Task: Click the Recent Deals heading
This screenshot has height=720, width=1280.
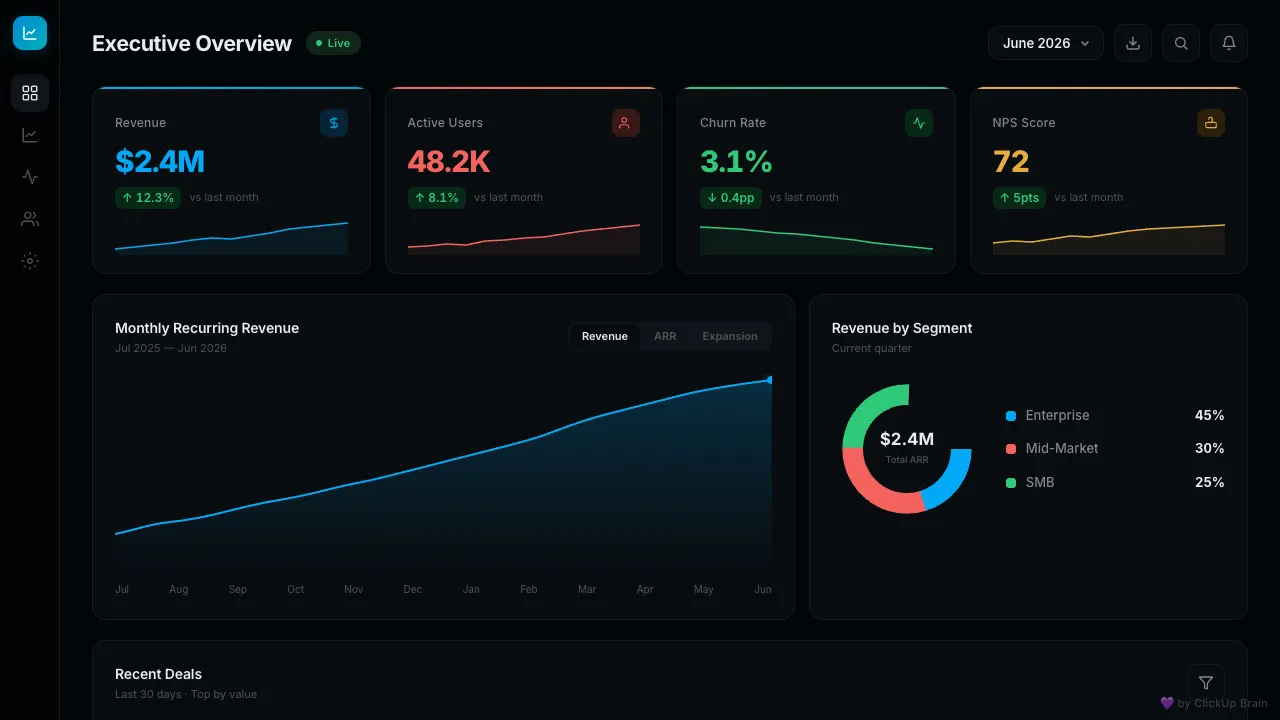Action: click(158, 674)
